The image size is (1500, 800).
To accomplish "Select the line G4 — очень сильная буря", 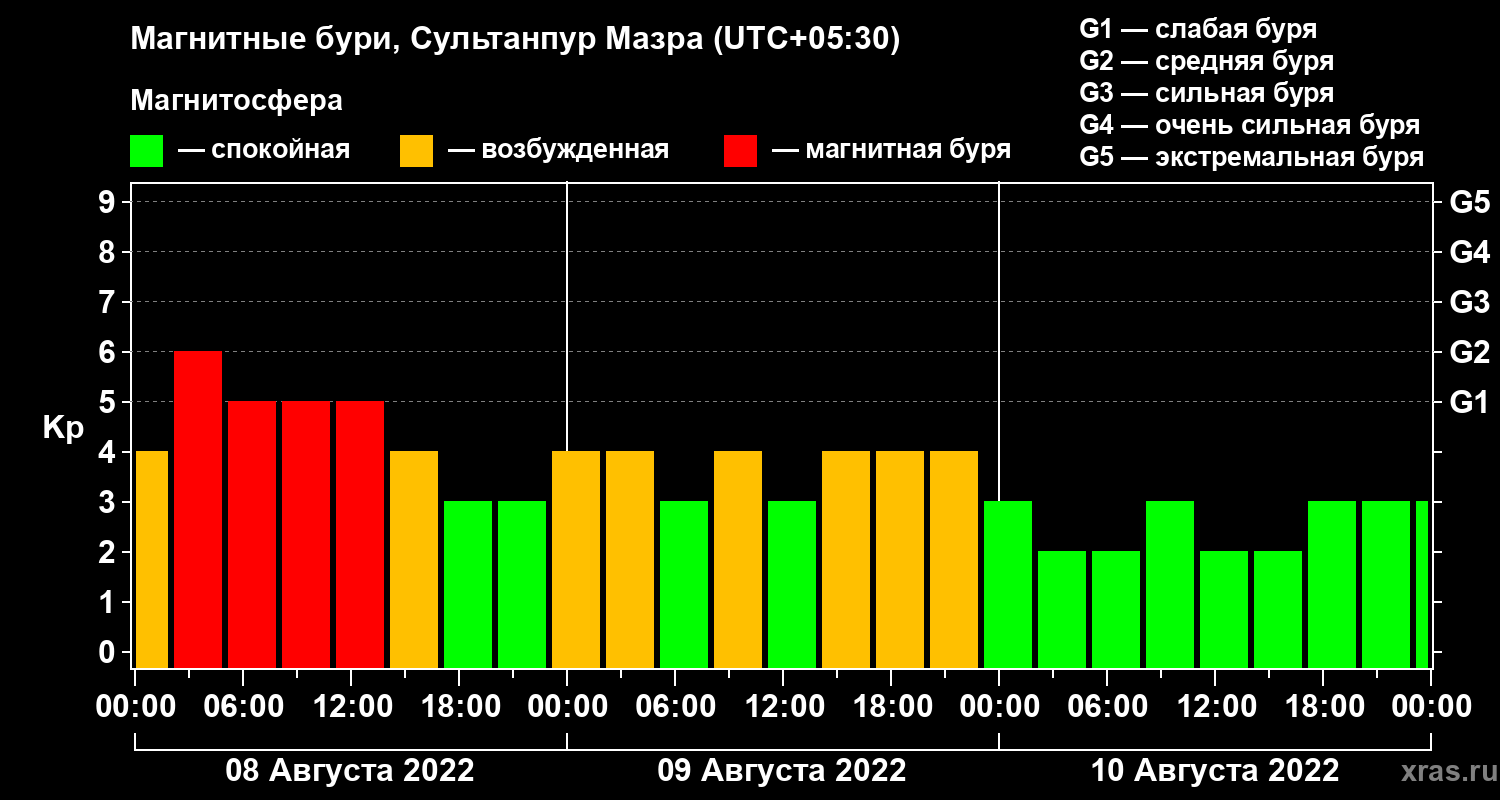I will [1250, 125].
